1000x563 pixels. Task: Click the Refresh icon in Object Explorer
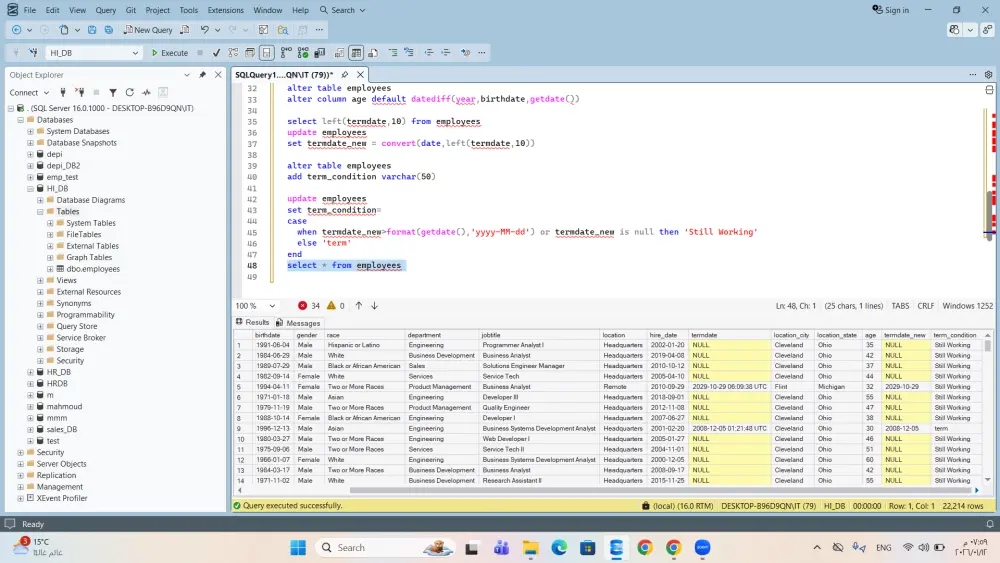click(x=129, y=92)
